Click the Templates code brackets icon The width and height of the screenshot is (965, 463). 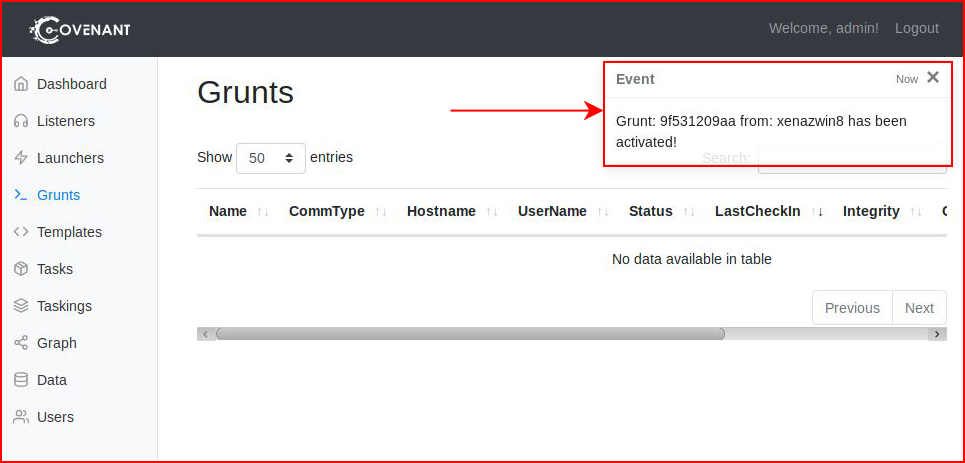[21, 232]
